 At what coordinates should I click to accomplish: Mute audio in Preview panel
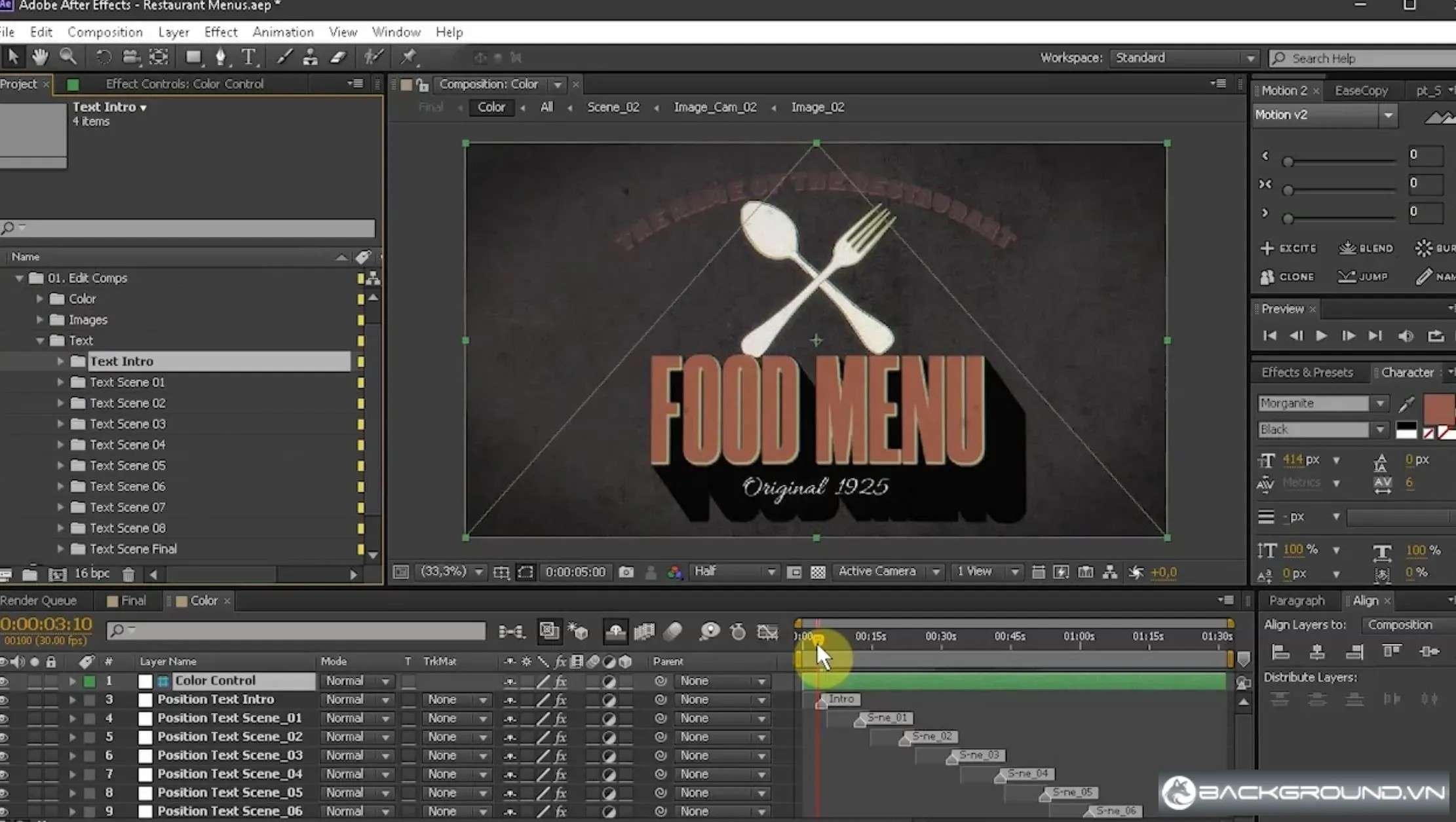tap(1406, 336)
